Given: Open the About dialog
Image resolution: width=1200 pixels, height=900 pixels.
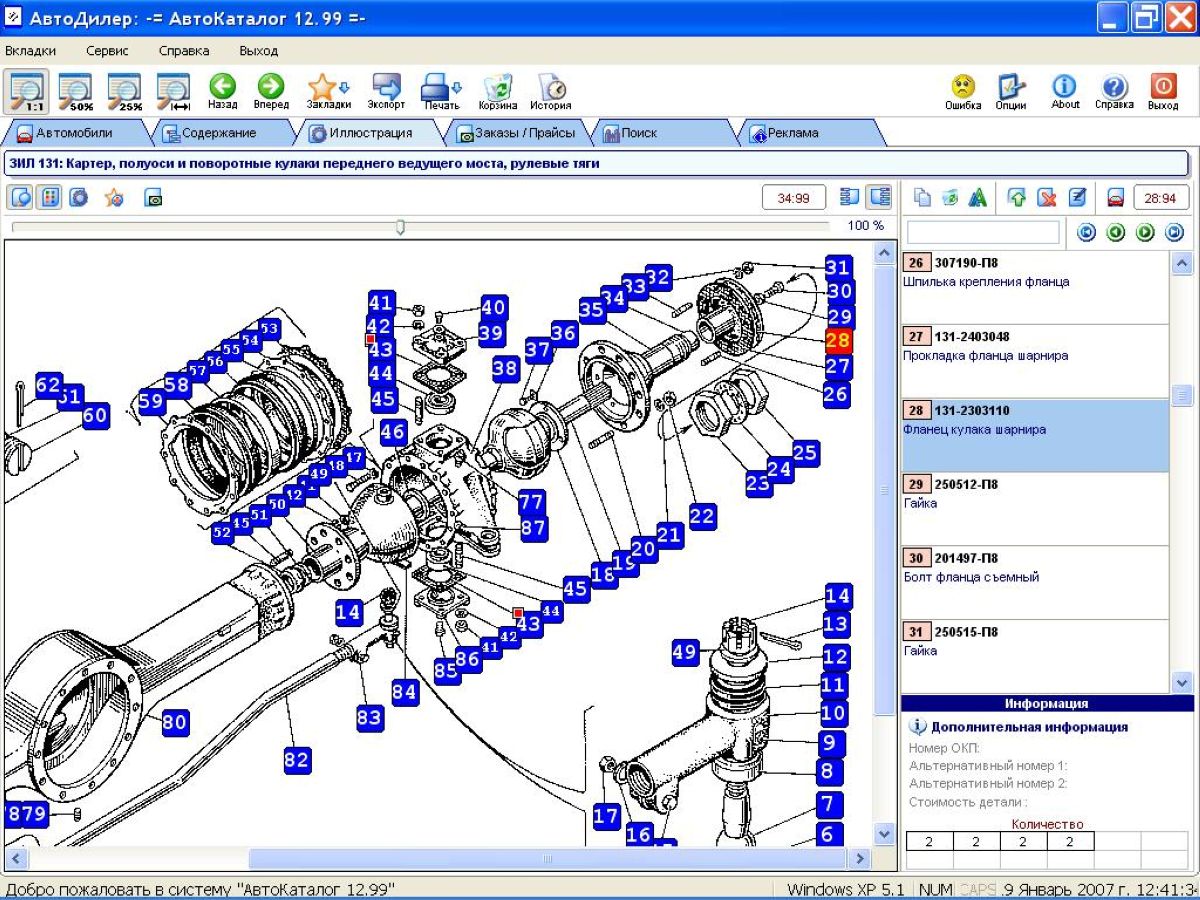Looking at the screenshot, I should tap(1065, 91).
